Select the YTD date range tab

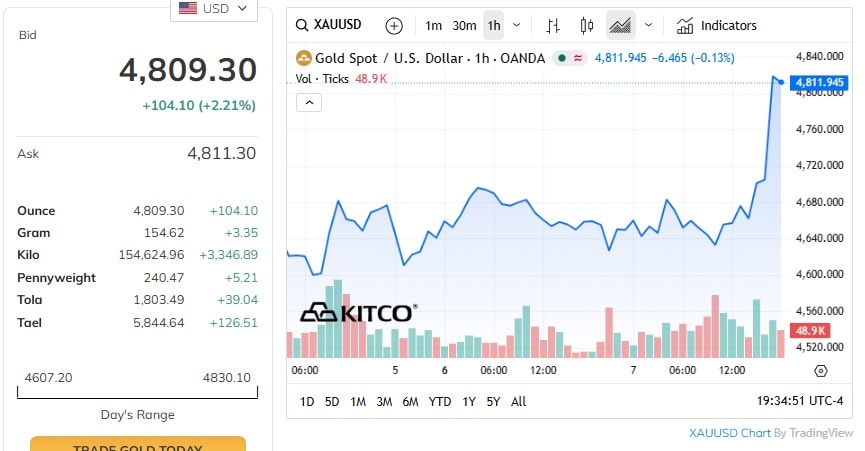[x=440, y=401]
